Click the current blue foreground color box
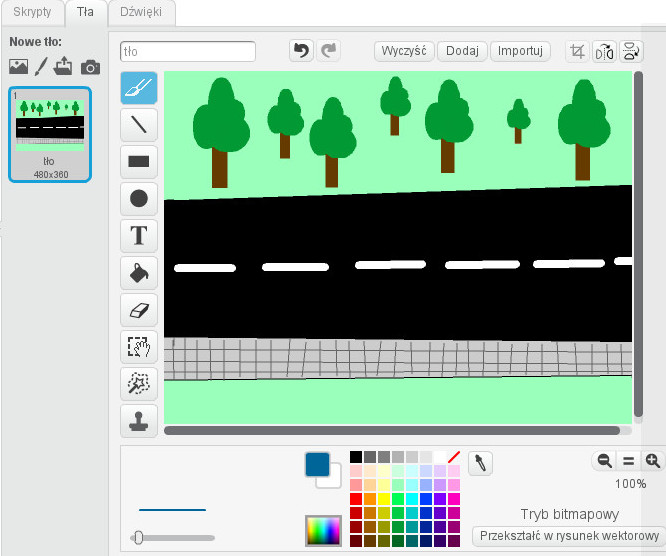 [x=317, y=464]
